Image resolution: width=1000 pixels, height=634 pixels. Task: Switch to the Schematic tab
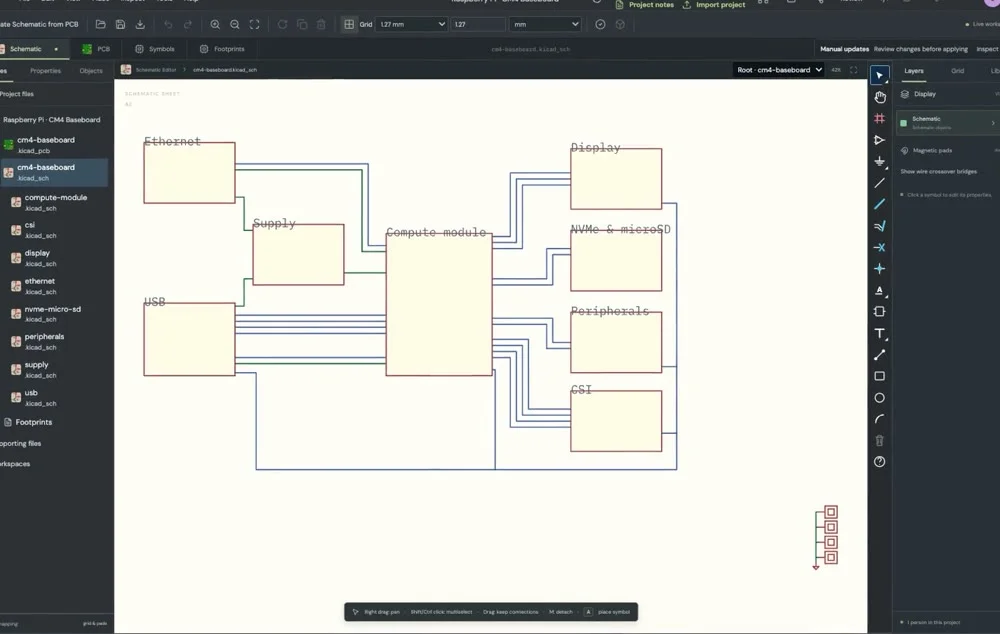point(26,48)
